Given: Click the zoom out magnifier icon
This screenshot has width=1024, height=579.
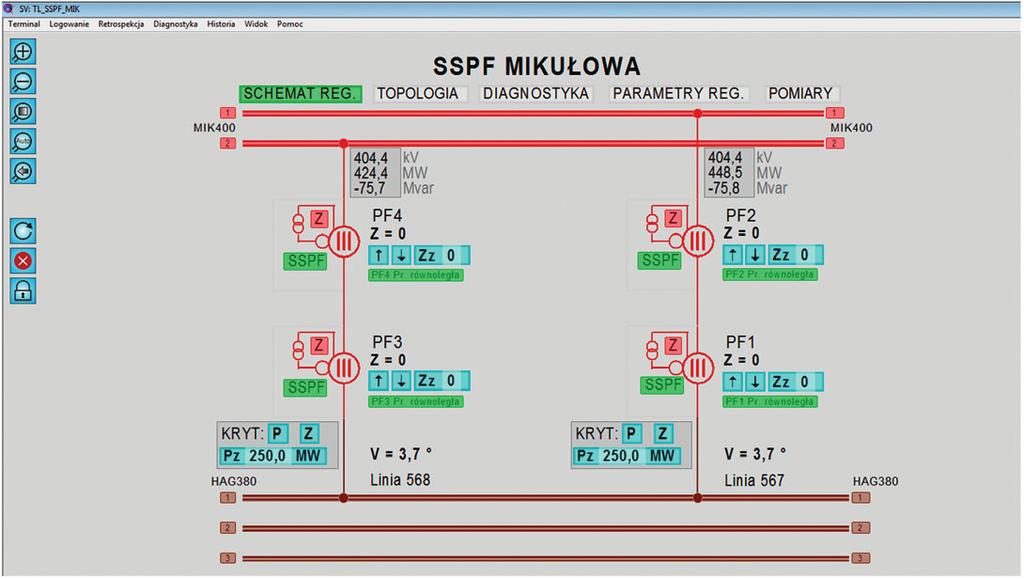Looking at the screenshot, I should [x=23, y=82].
